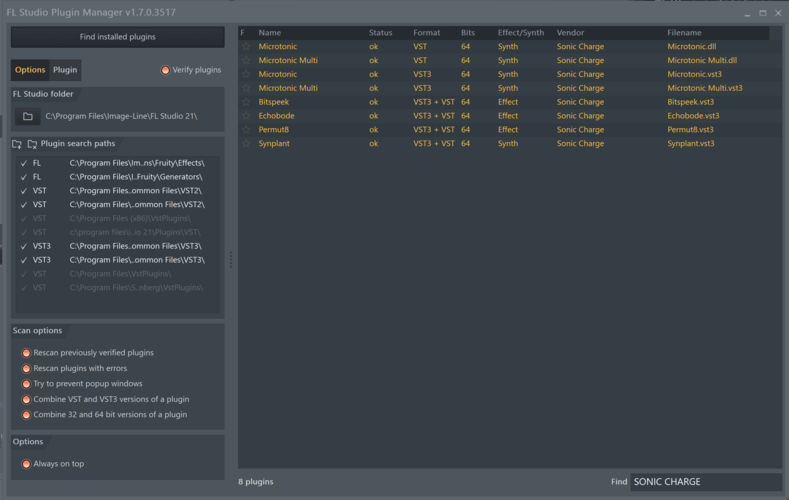Image resolution: width=789 pixels, height=500 pixels.
Task: Check the Program Files (x86)\VstPlugins path
Action: (24, 218)
